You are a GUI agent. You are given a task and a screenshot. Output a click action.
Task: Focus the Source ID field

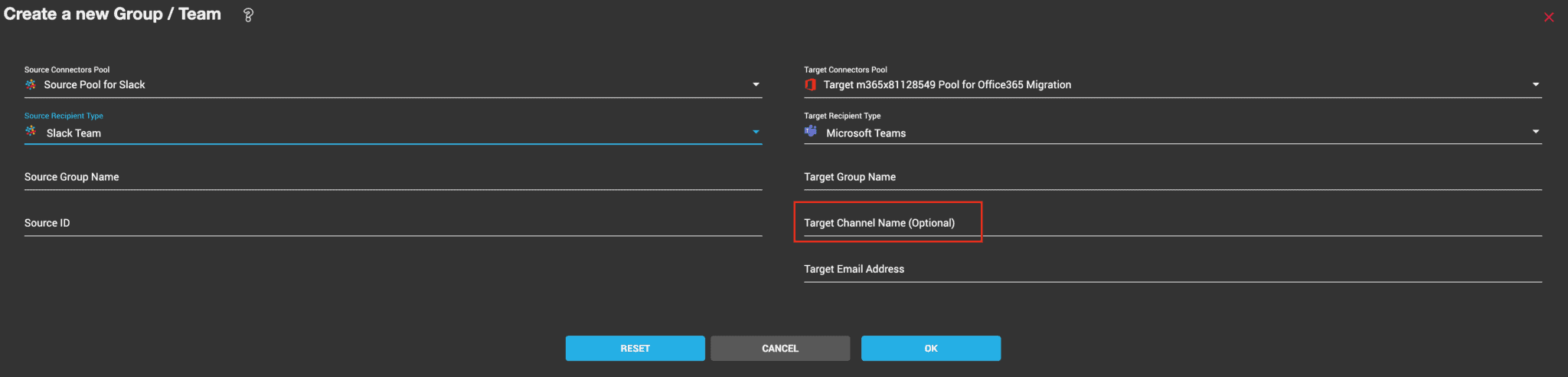pos(393,223)
